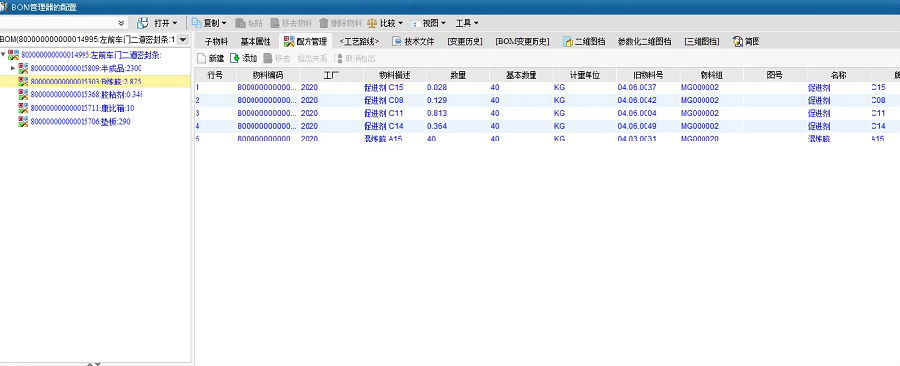This screenshot has width=900, height=366.
Task: Click old material number 04.06.0037
Action: click(637, 88)
